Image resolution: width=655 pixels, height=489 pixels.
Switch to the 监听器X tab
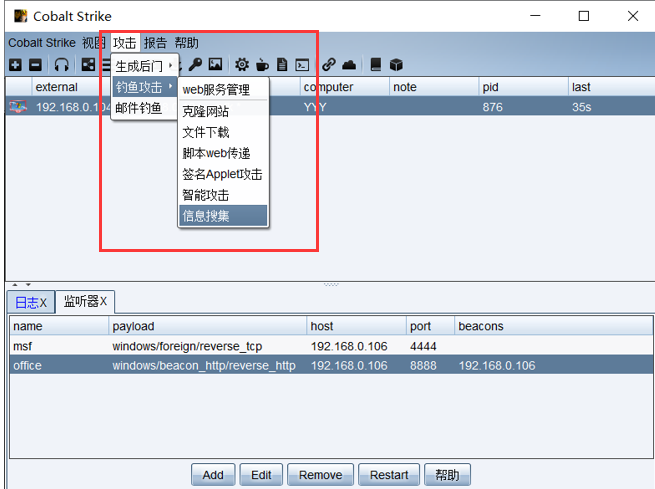(x=85, y=301)
